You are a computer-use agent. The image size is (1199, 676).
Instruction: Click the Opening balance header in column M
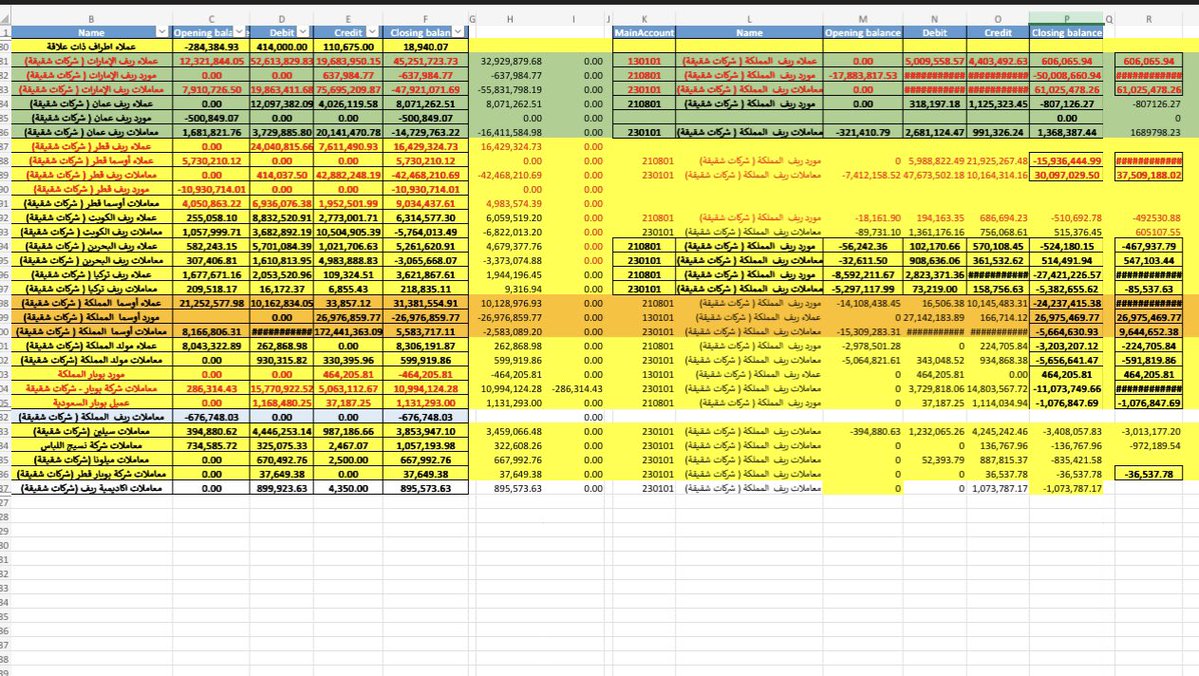click(863, 32)
